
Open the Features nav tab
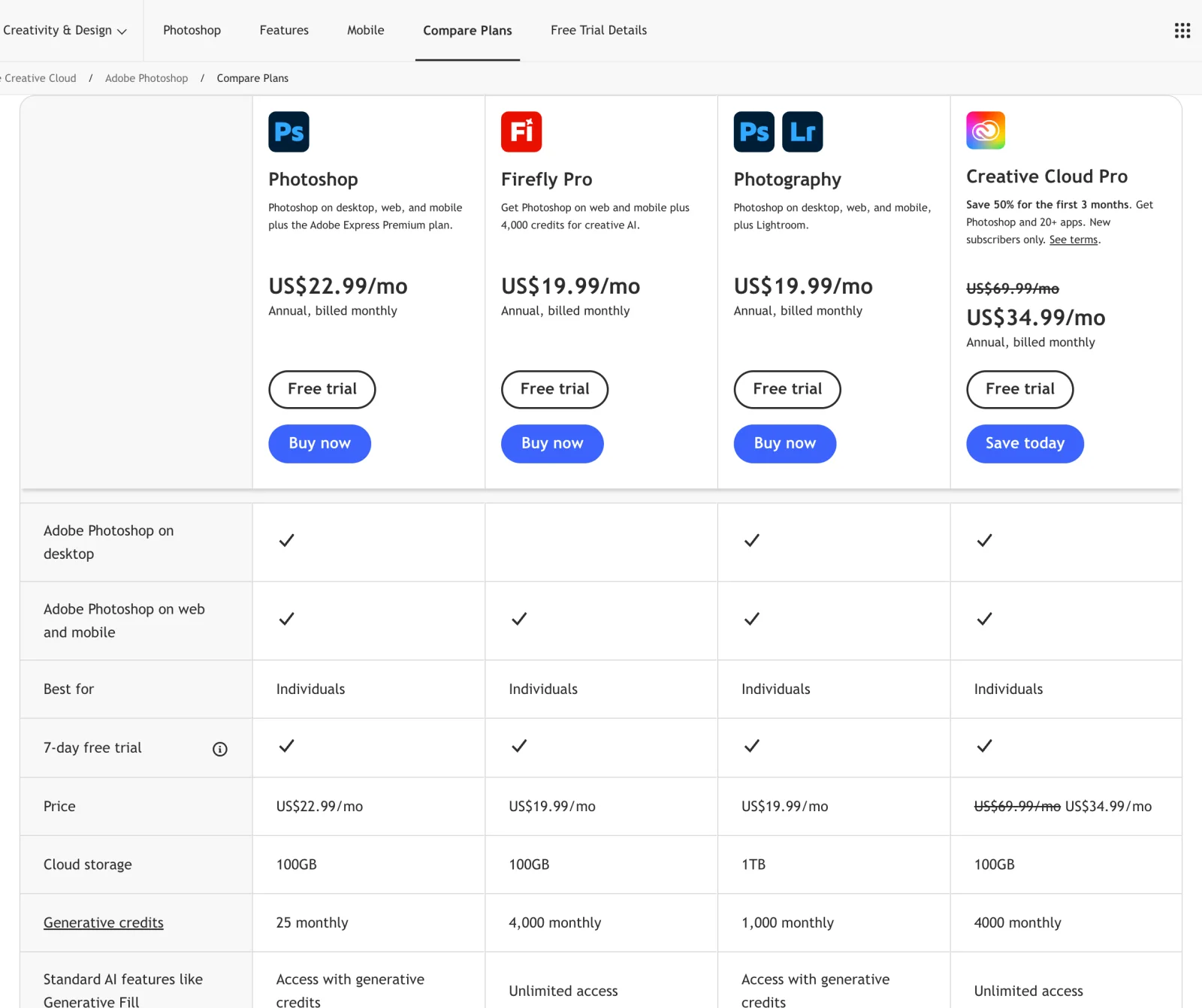click(x=284, y=30)
